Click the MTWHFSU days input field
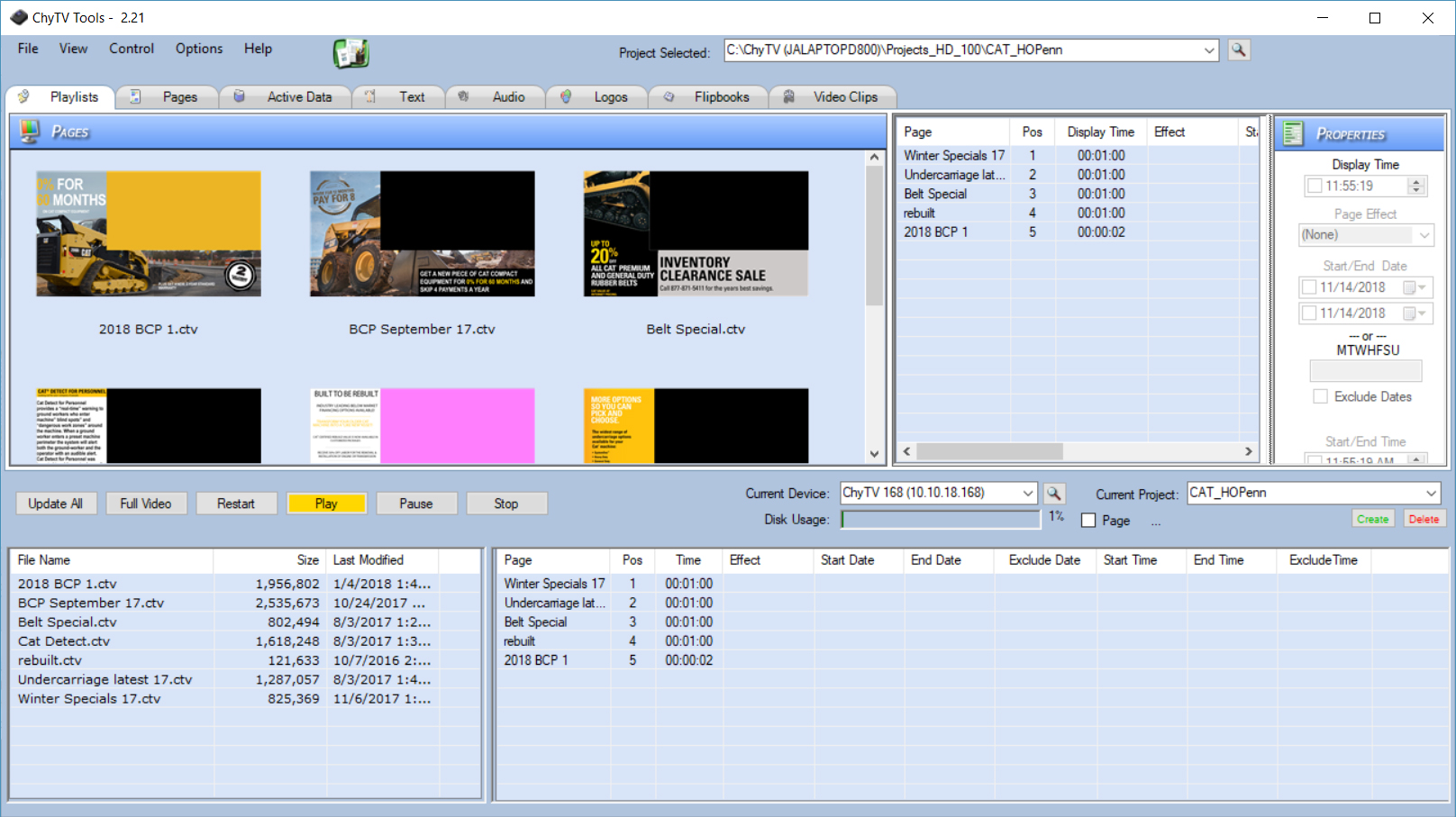This screenshot has height=817, width=1456. tap(1366, 371)
